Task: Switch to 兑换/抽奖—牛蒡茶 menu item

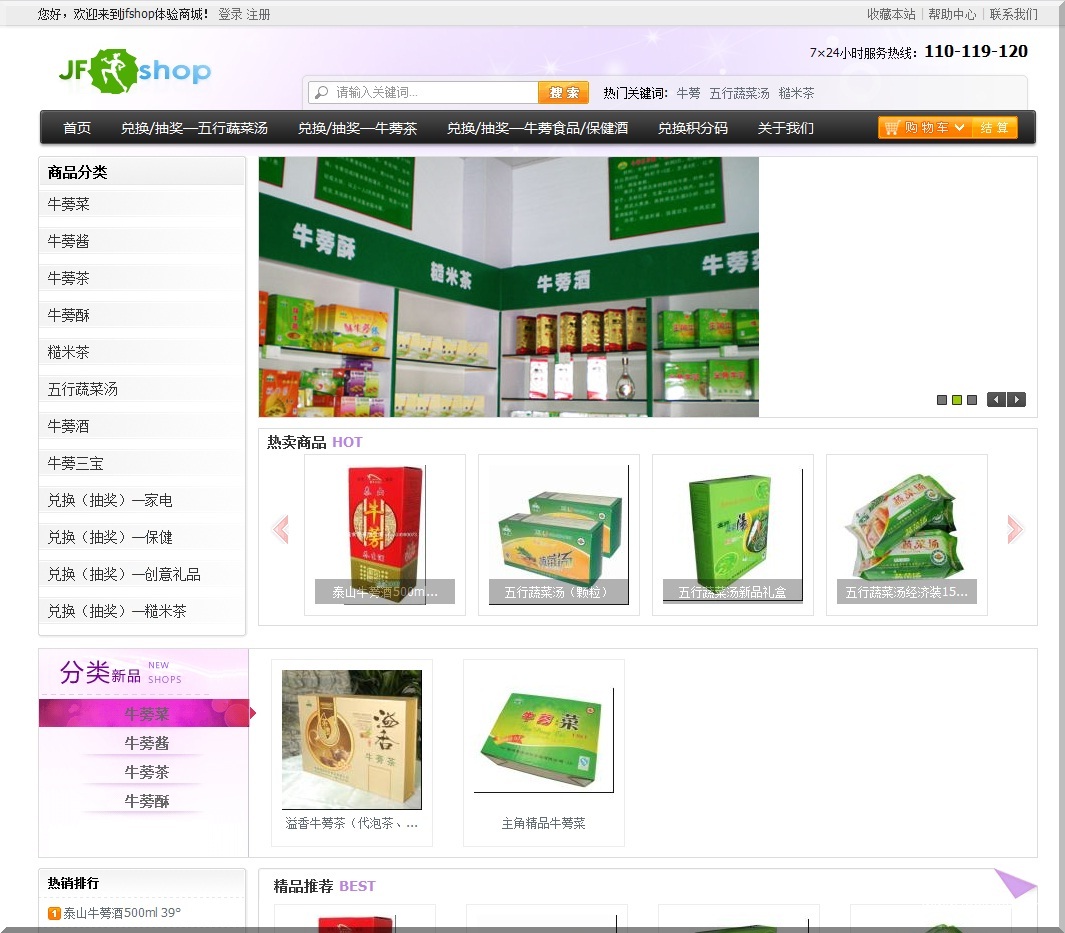Action: click(x=359, y=127)
